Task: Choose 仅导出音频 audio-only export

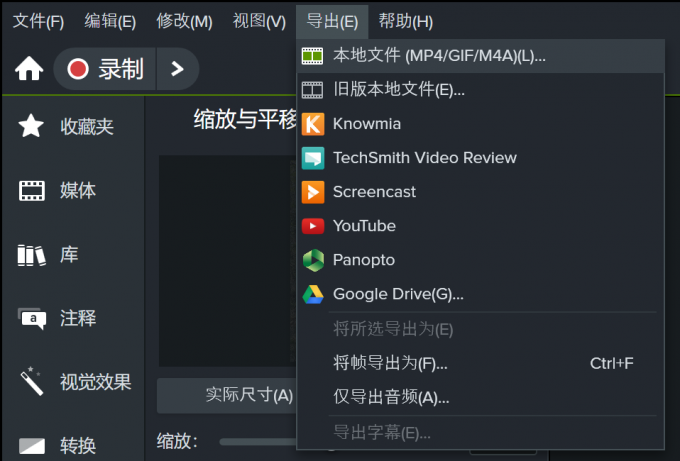Action: (x=391, y=397)
